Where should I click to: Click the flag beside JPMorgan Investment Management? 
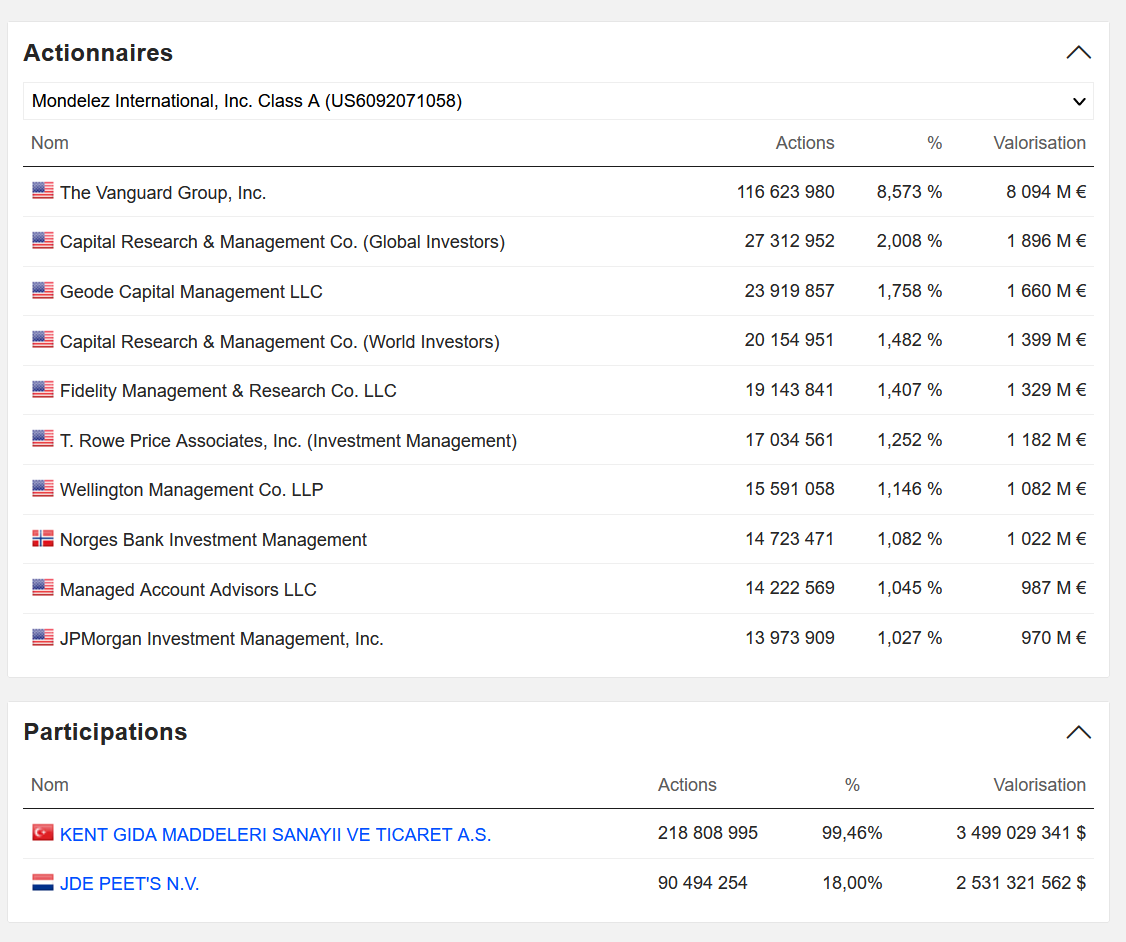coord(43,638)
